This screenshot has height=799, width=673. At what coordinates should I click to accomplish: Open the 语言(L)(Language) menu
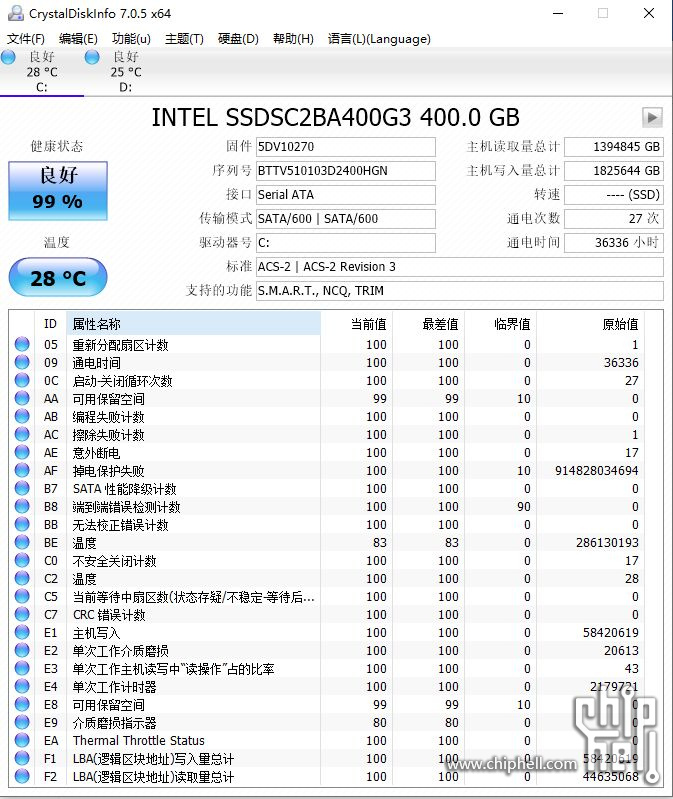pos(379,39)
